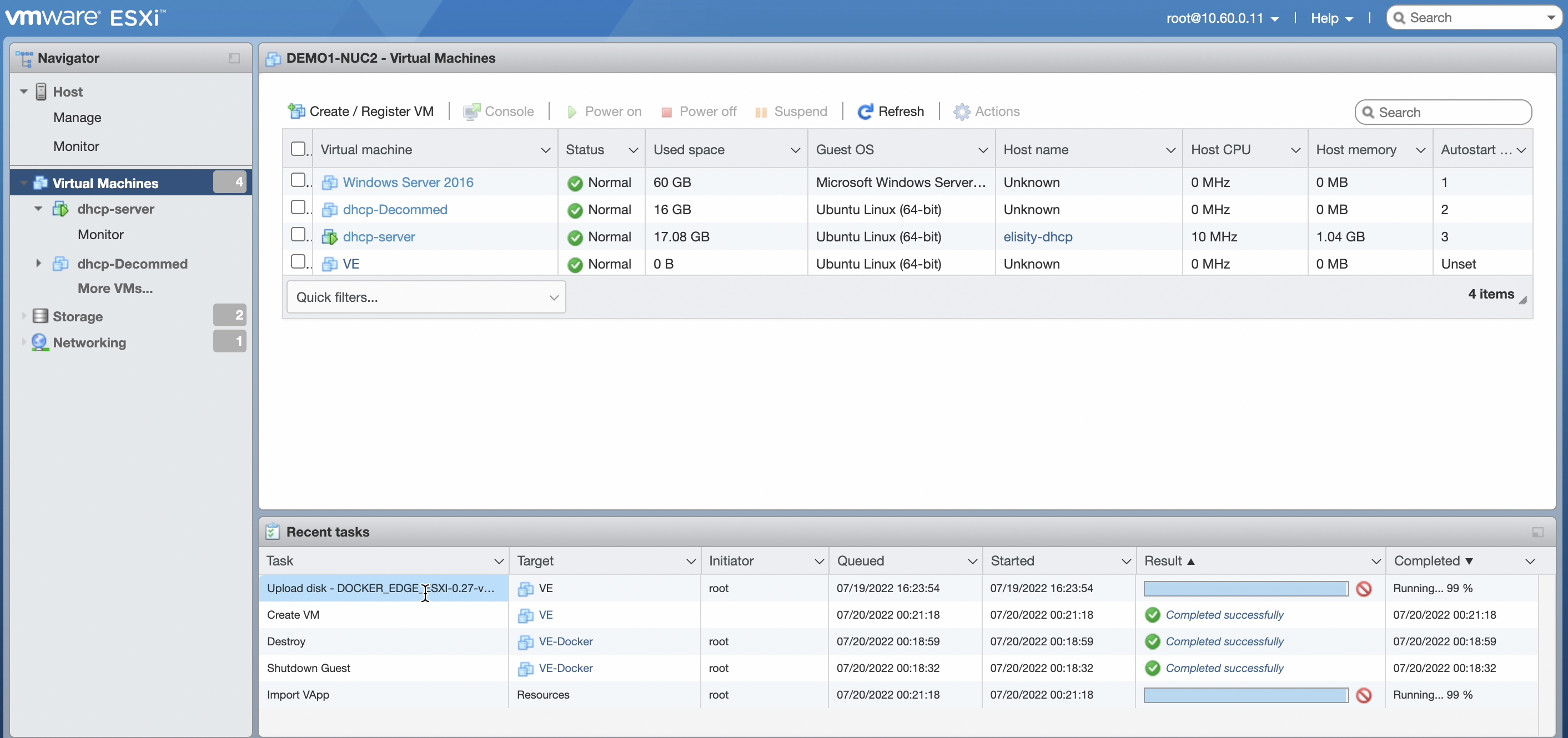Click the Actions gear icon
This screenshot has height=738, width=1568.
pos(962,112)
